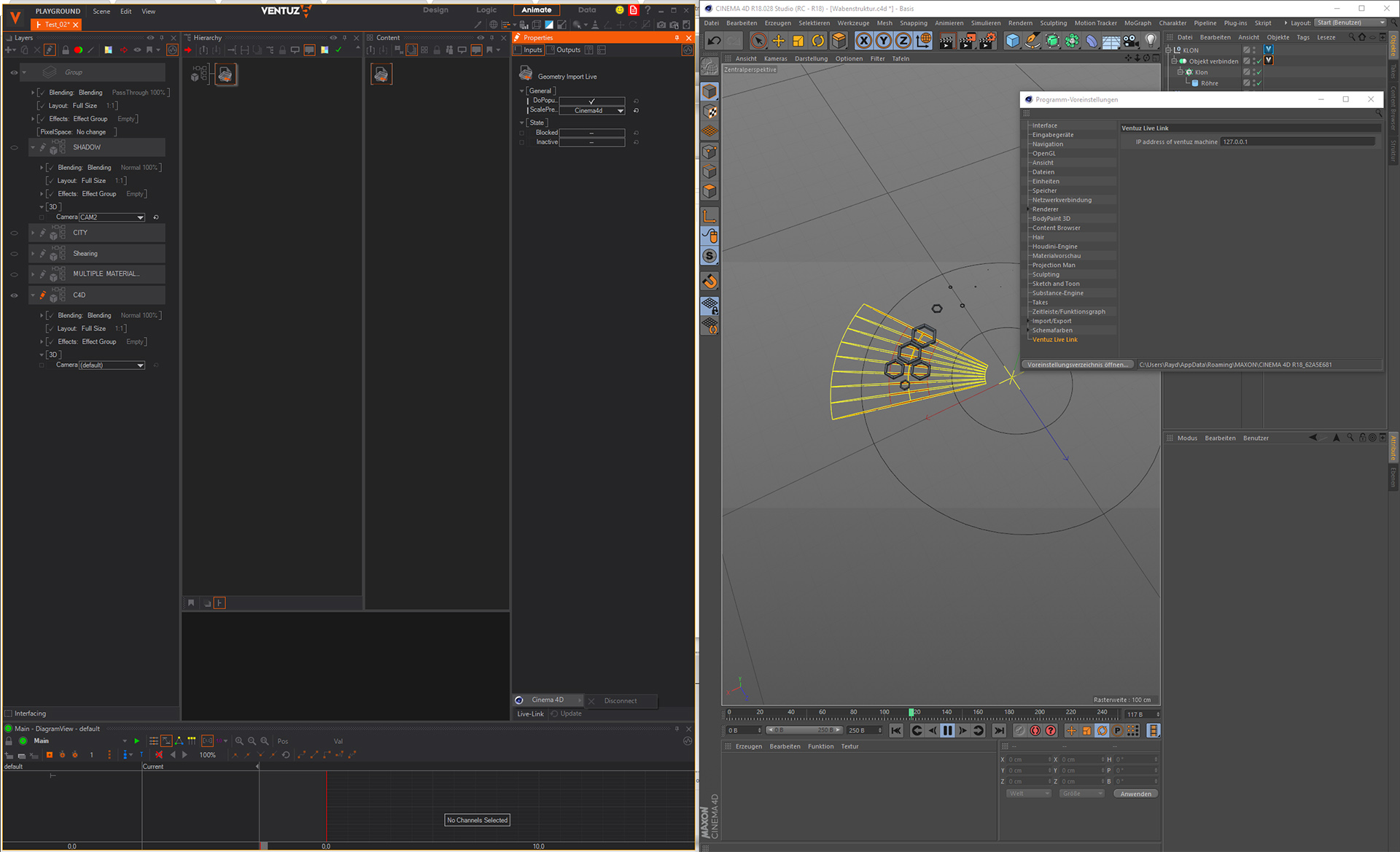Viewport: 1400px width, 852px height.
Task: Open the Camera CAM2 dropdown
Action: coord(112,217)
